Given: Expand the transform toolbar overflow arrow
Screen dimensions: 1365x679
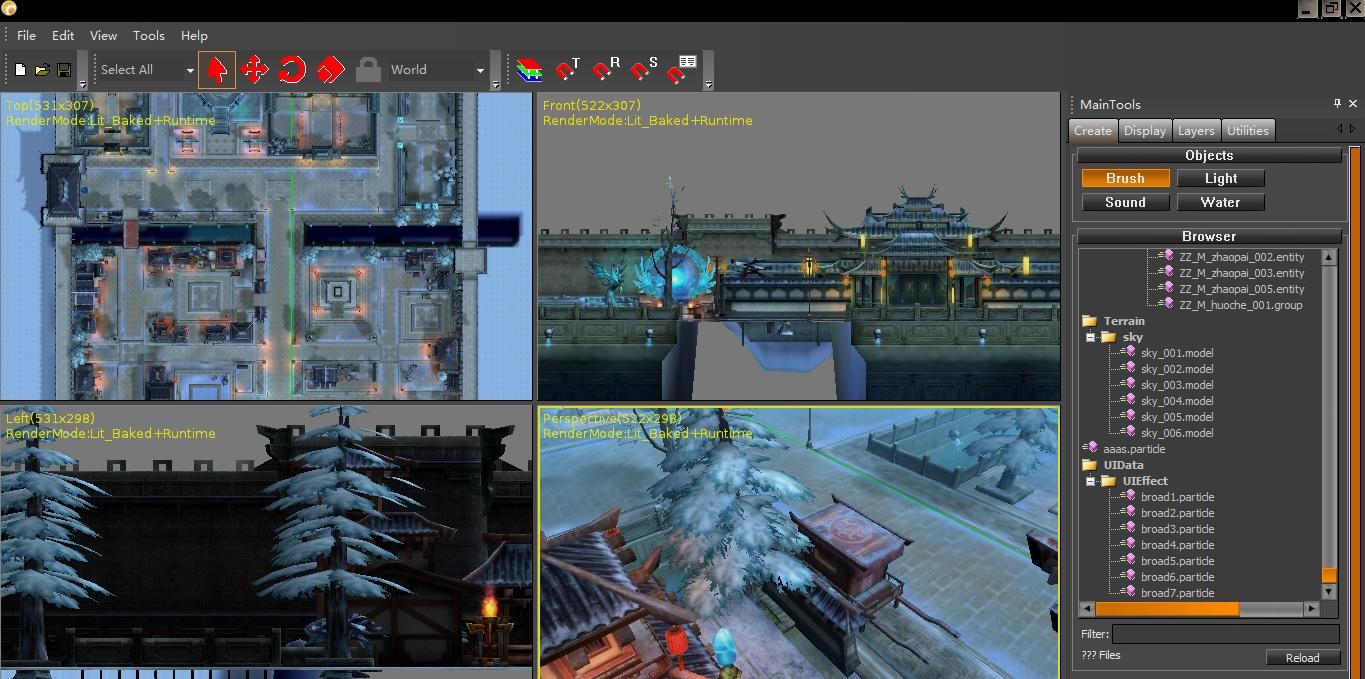Looking at the screenshot, I should click(495, 85).
